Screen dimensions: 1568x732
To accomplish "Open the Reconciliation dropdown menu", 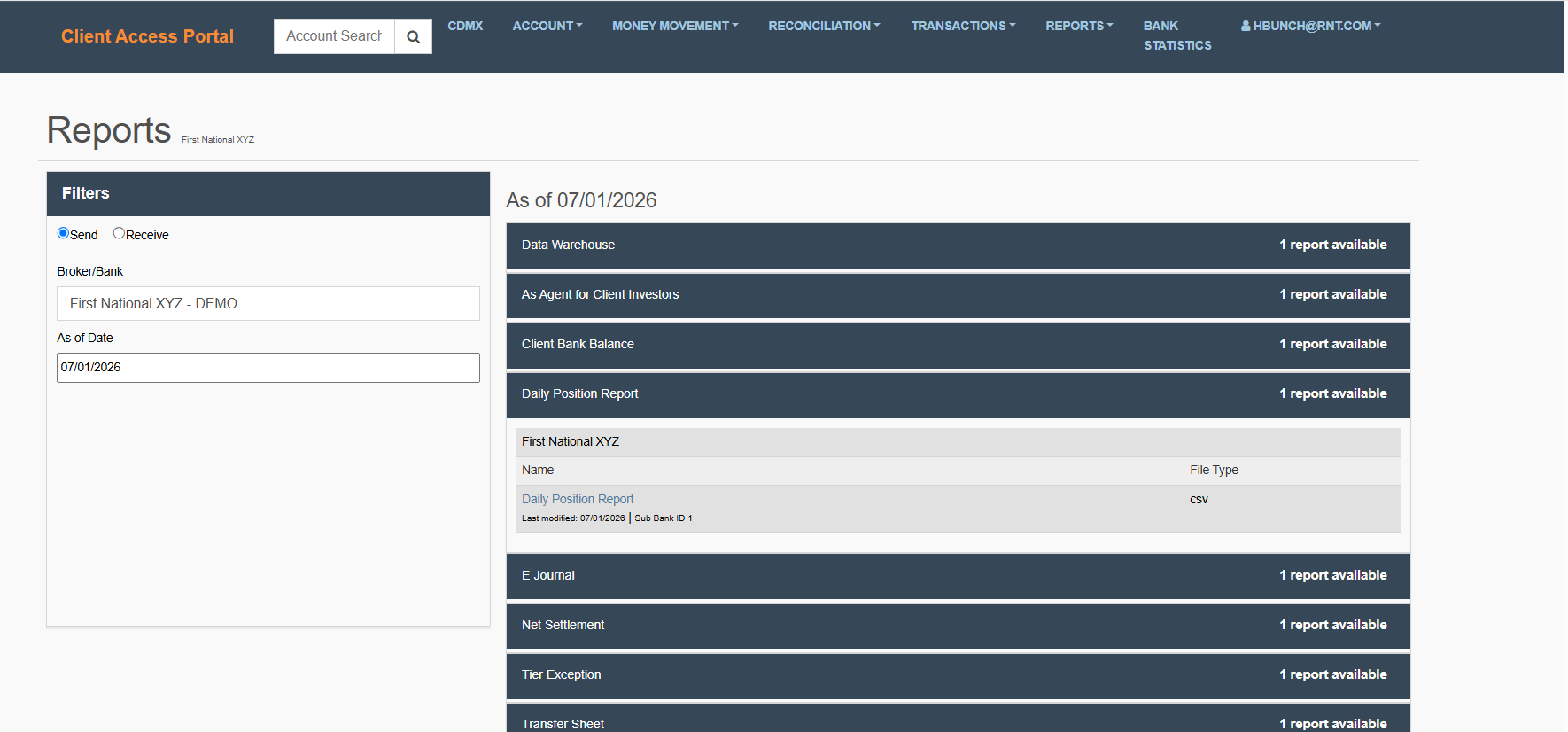I will 824,26.
